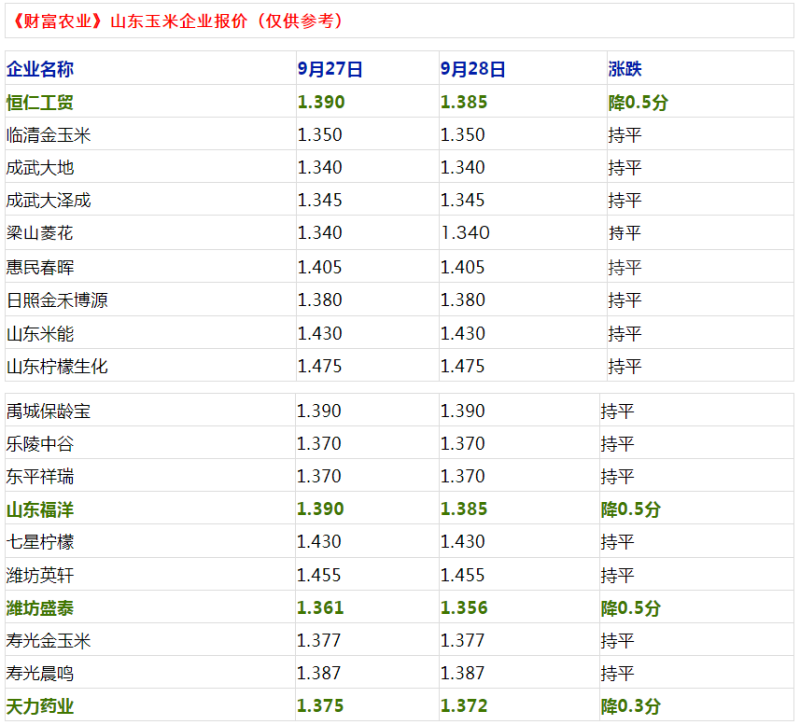Click the 降0.5分 cell for 恒仁工贸

click(639, 102)
